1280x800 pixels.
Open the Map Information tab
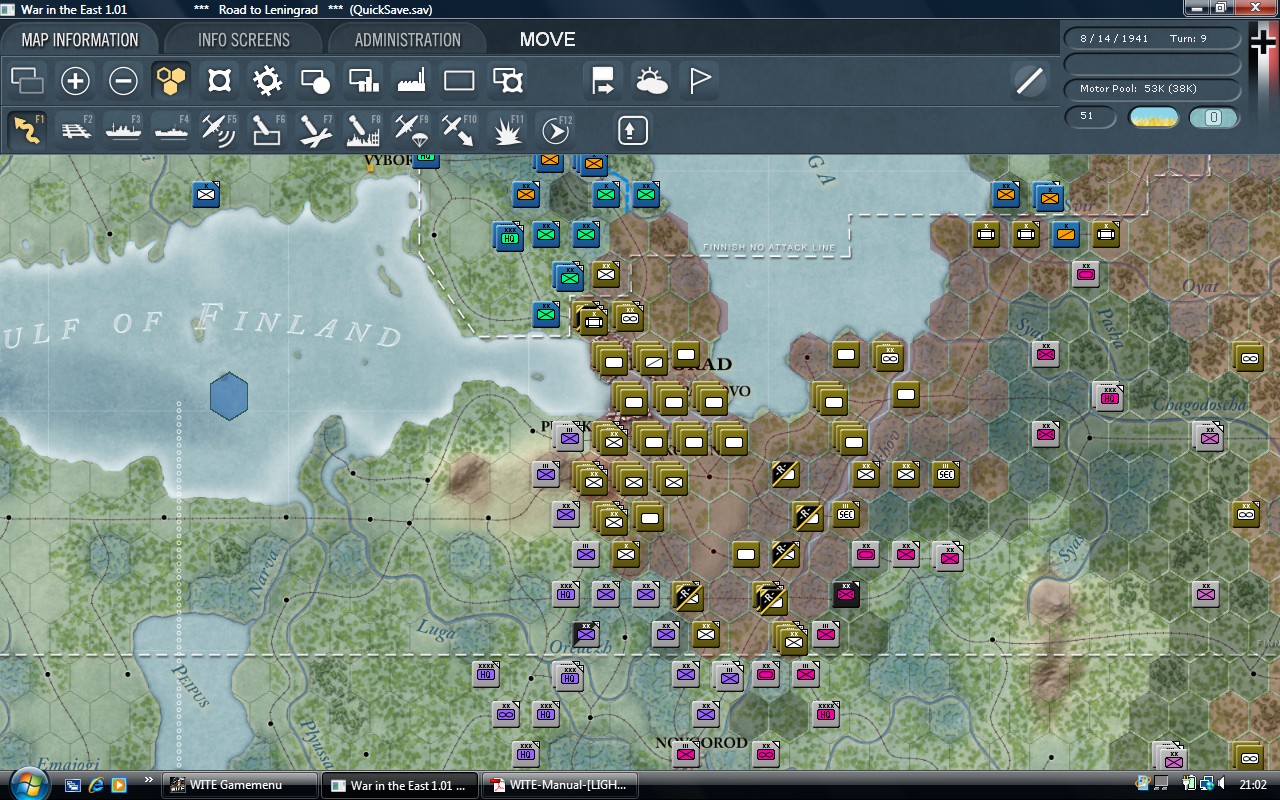click(80, 40)
